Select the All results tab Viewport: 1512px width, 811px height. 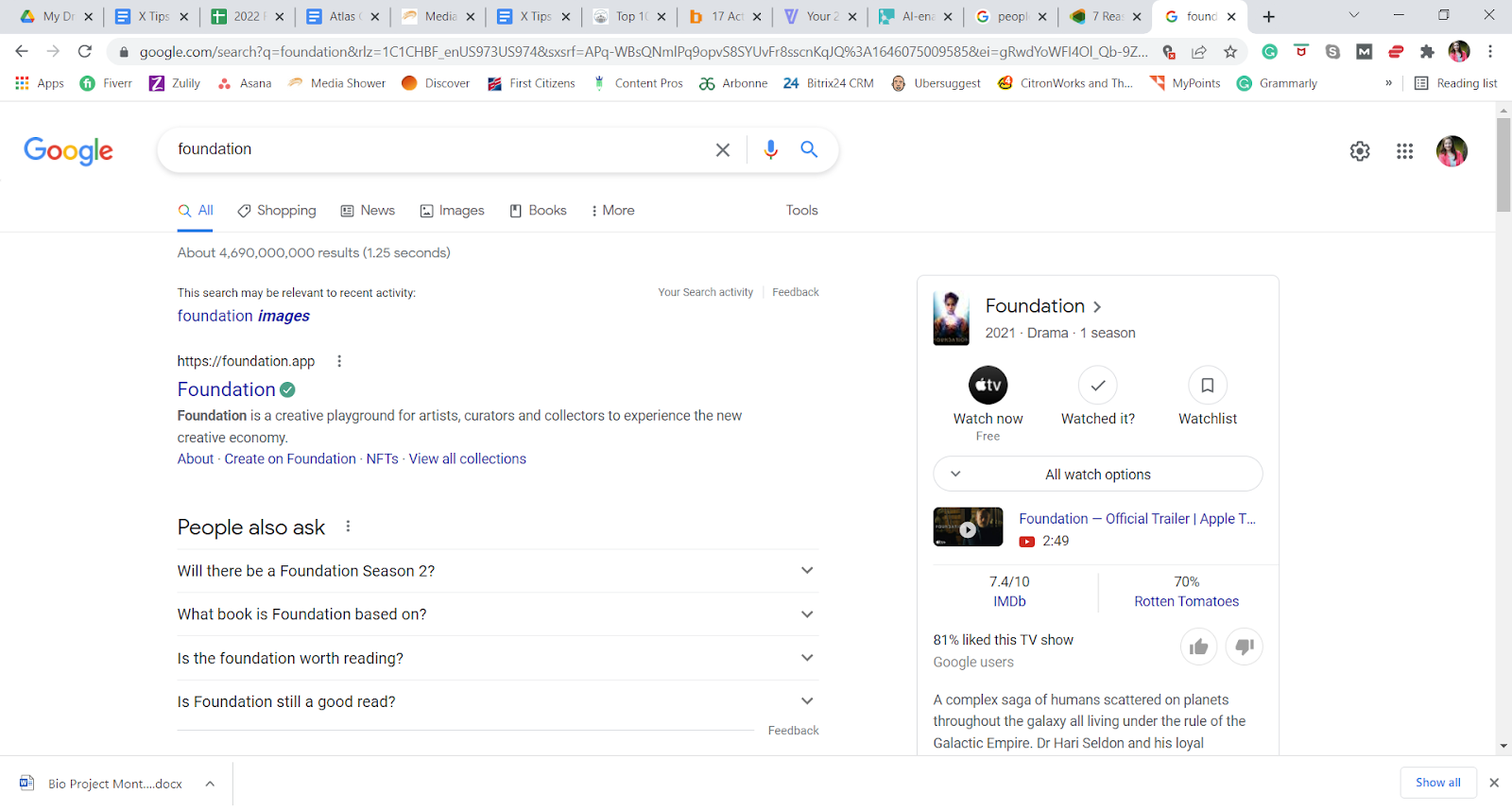[196, 211]
